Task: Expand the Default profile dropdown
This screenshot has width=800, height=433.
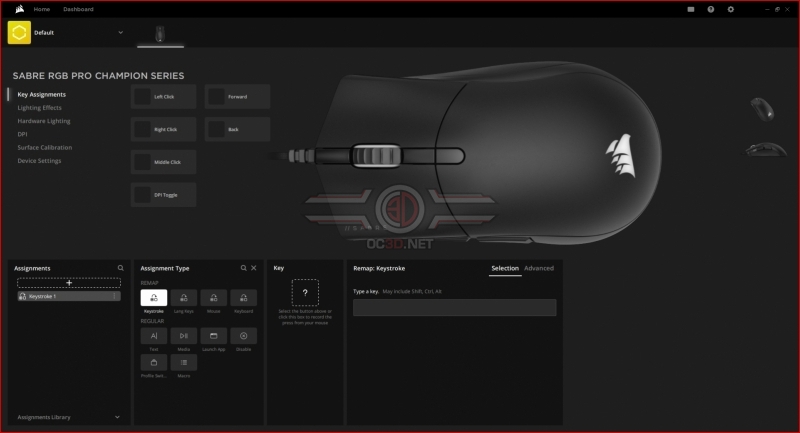Action: (120, 33)
